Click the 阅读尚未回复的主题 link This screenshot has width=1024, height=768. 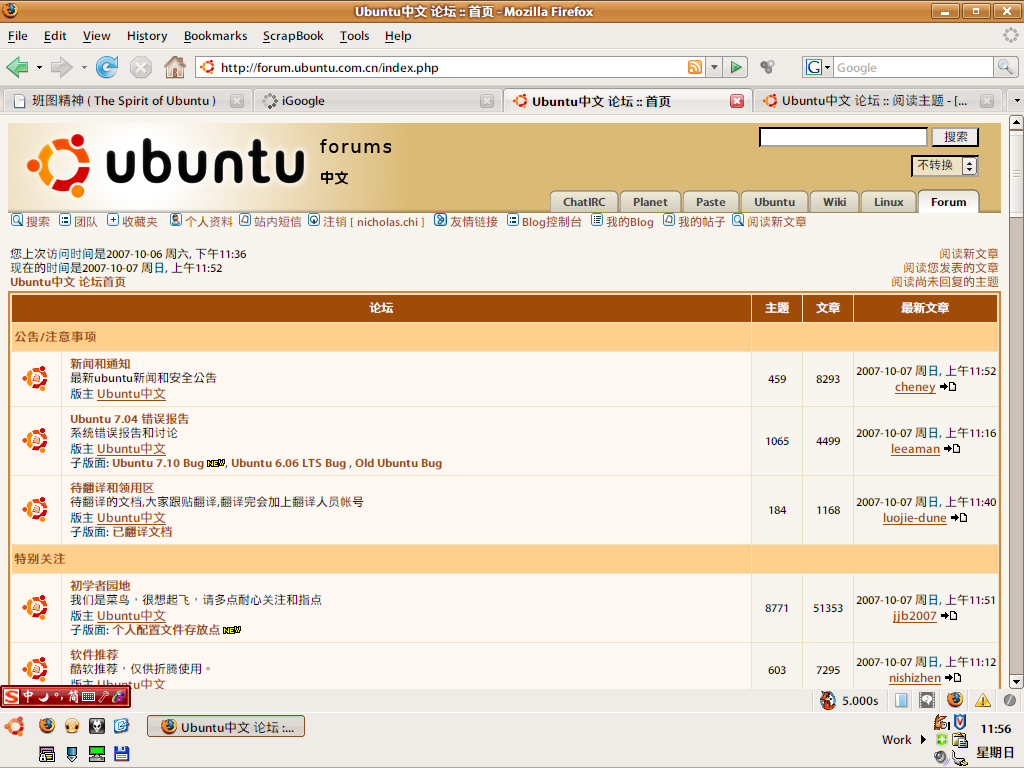point(944,281)
